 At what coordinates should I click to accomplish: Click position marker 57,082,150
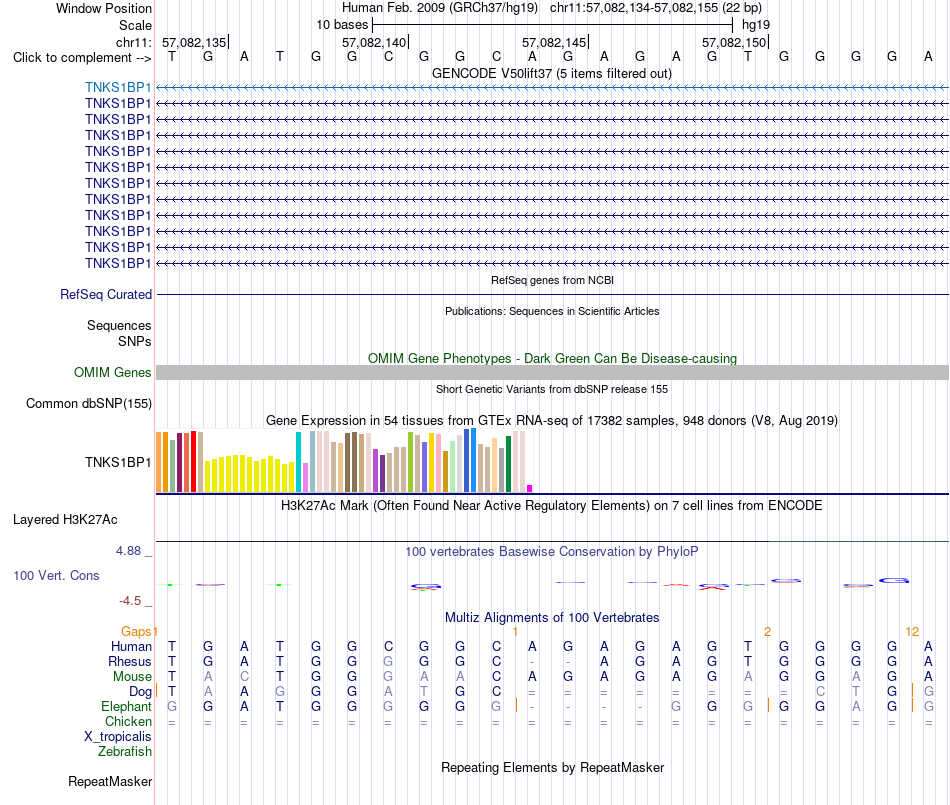pos(734,42)
